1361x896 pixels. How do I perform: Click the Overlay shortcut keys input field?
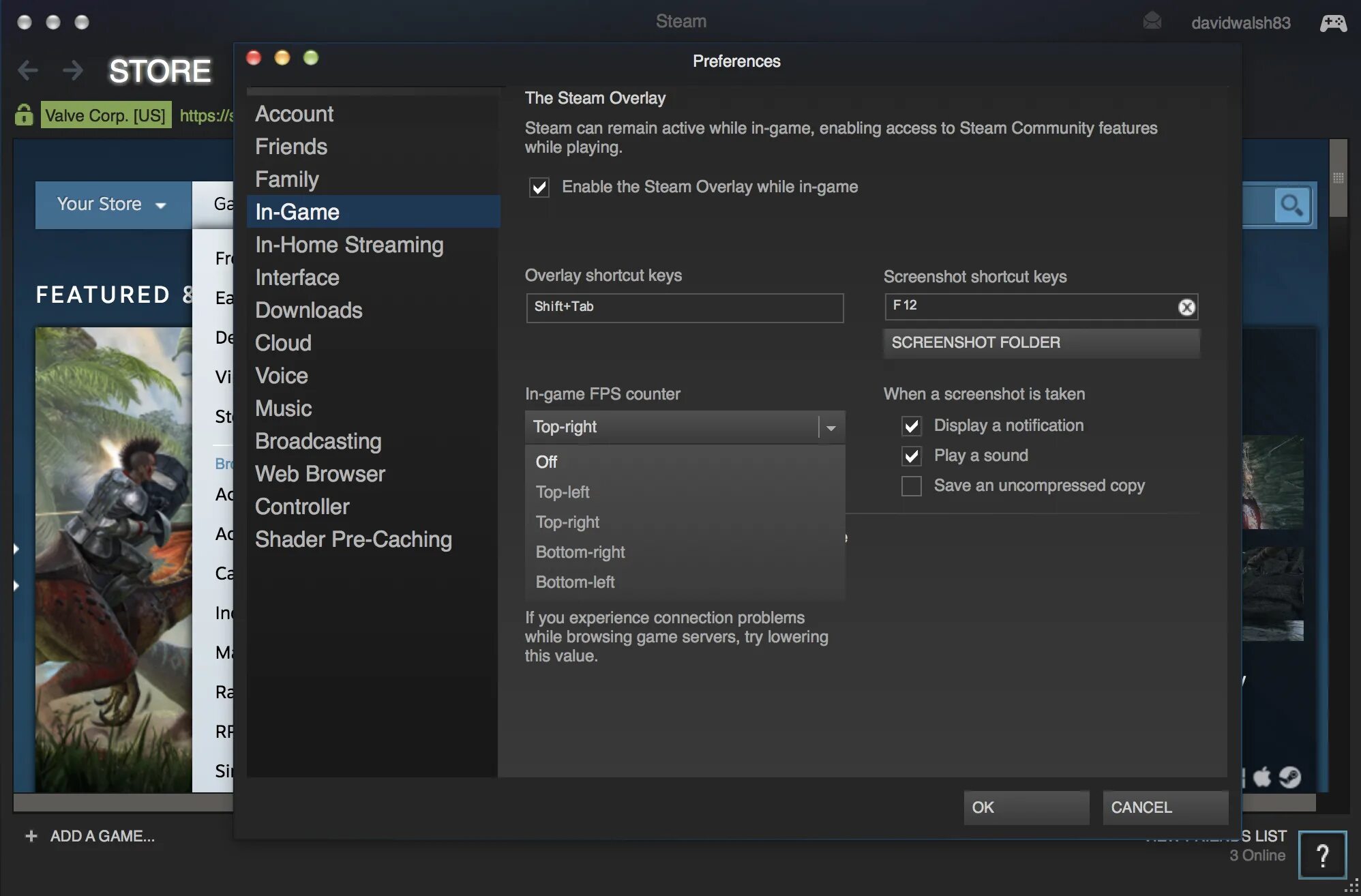coord(684,307)
